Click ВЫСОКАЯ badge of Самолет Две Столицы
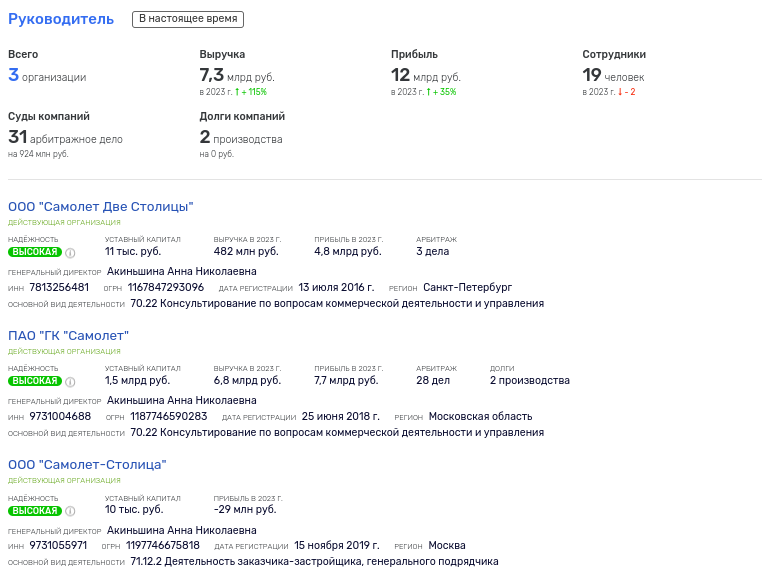Image resolution: width=763 pixels, height=575 pixels. 35,252
